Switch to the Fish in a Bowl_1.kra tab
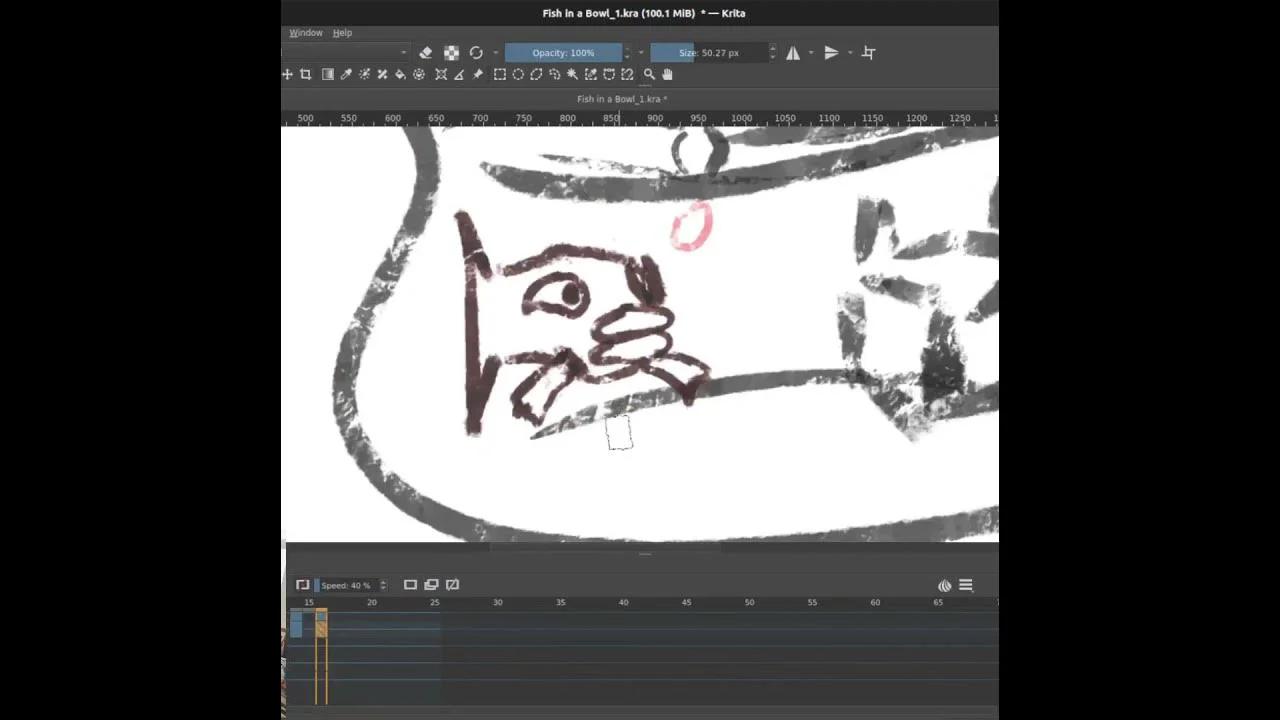 pos(622,98)
